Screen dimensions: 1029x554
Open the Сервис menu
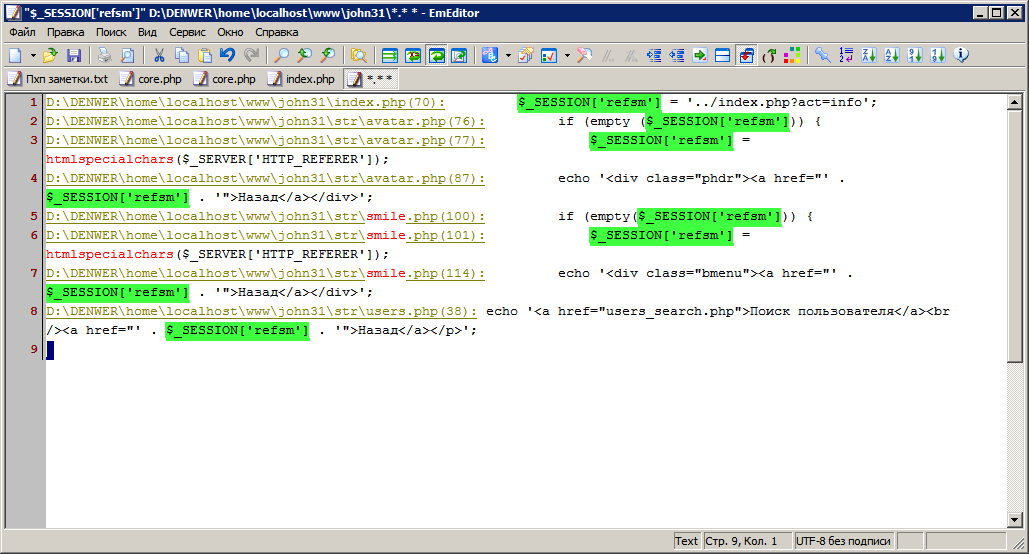(x=187, y=32)
